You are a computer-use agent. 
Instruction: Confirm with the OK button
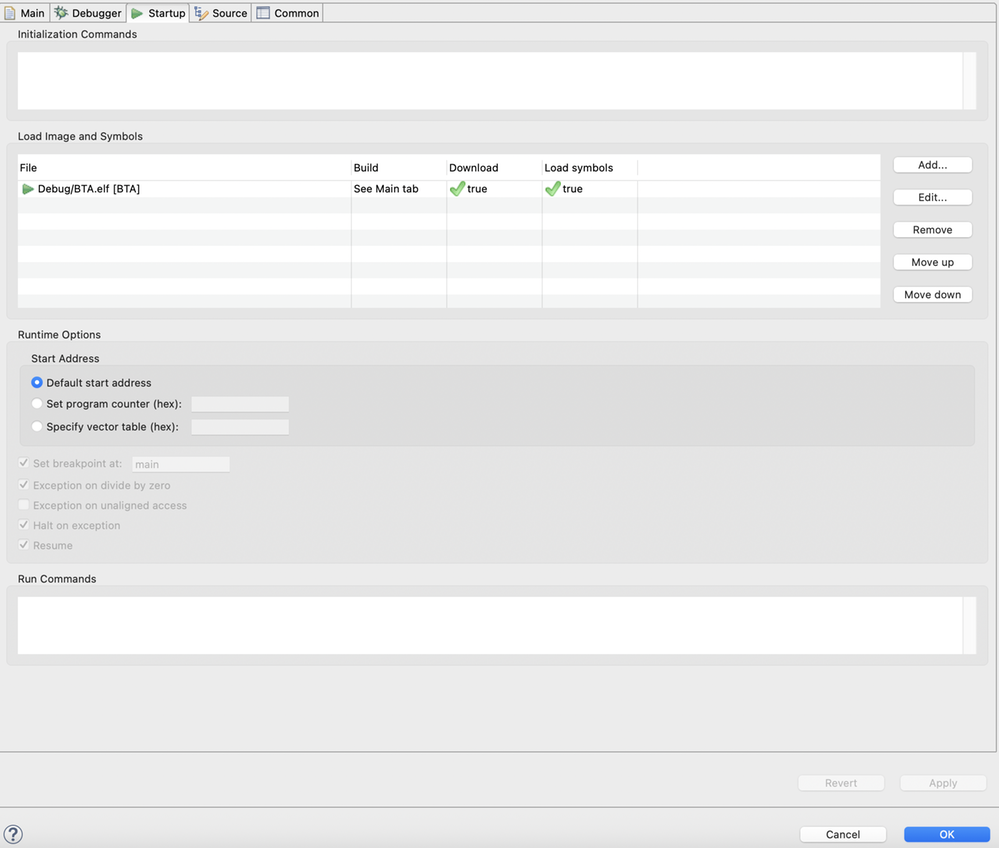(947, 835)
